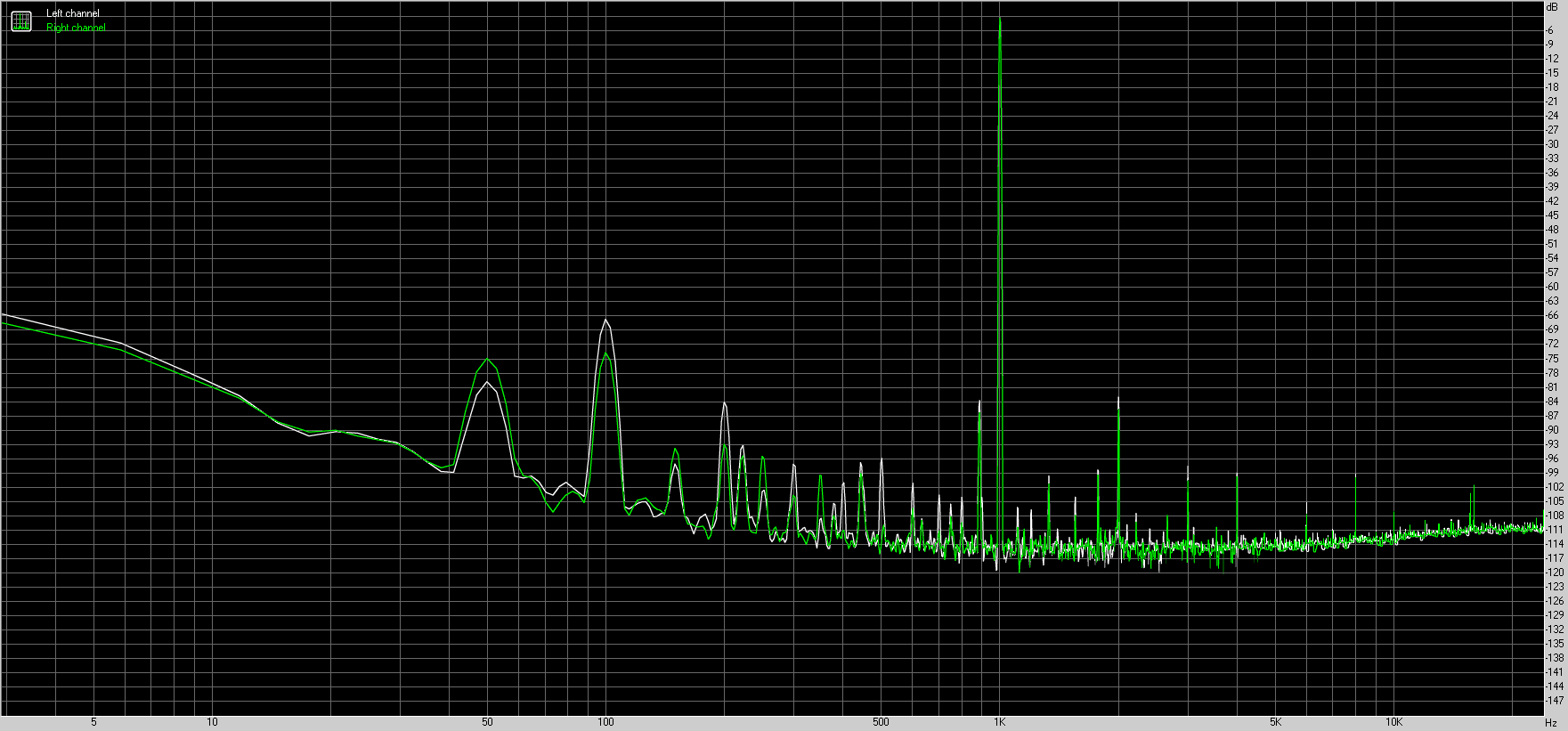Click the 5K label on frequency axis
Screen dimensions: 1568x731
(1276, 722)
